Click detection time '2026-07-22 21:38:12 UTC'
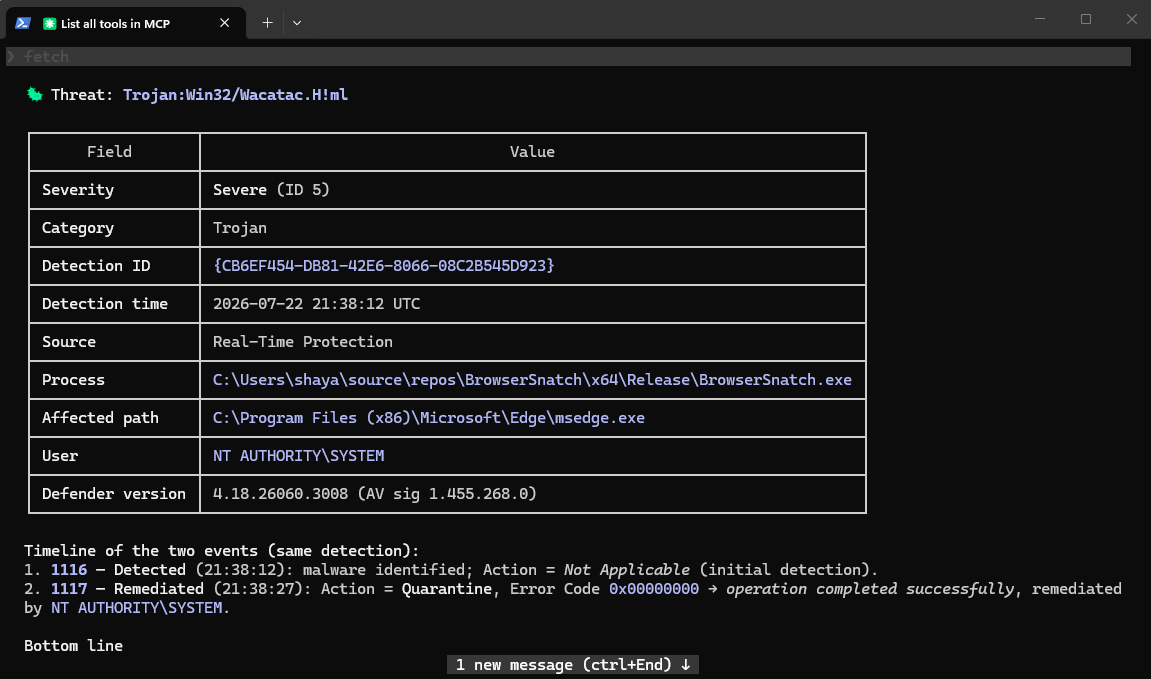 (x=316, y=304)
